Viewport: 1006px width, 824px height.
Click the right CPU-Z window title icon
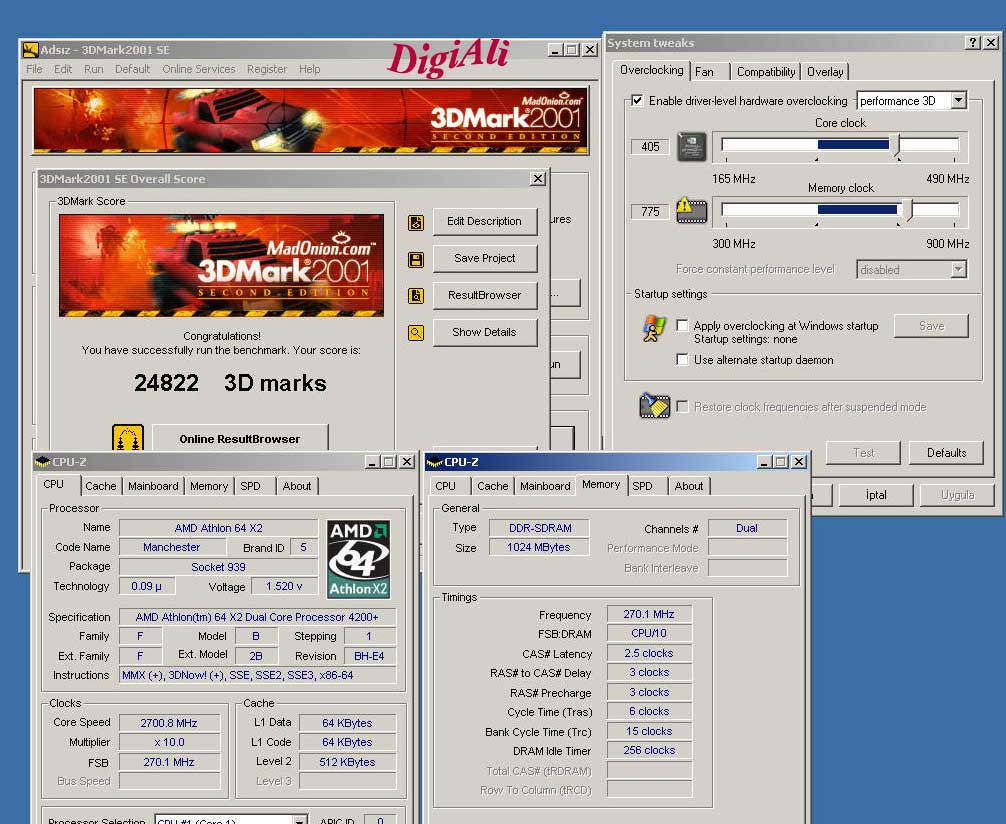(434, 461)
